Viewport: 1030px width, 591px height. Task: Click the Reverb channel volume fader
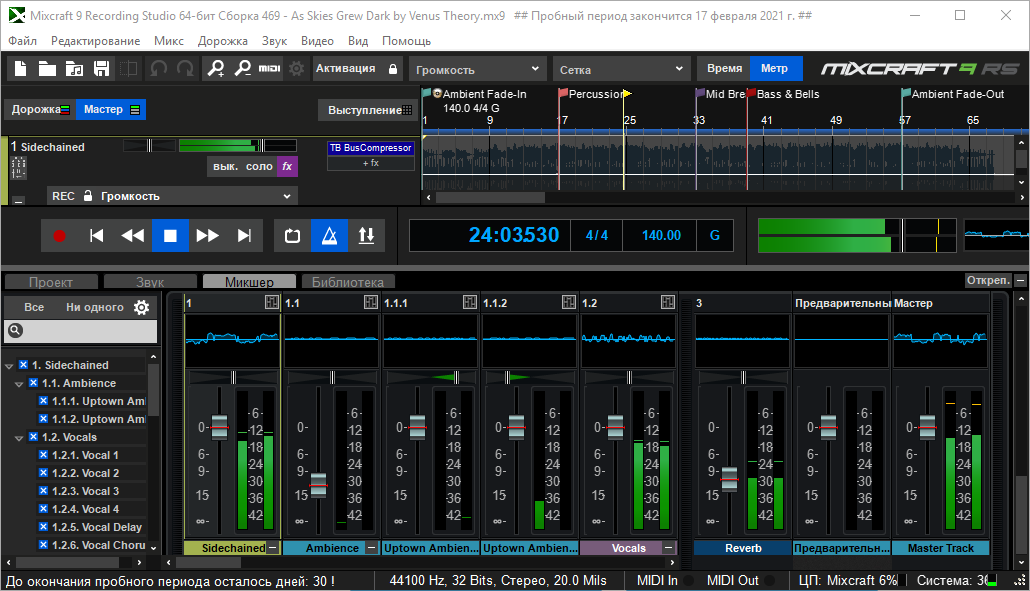click(730, 478)
